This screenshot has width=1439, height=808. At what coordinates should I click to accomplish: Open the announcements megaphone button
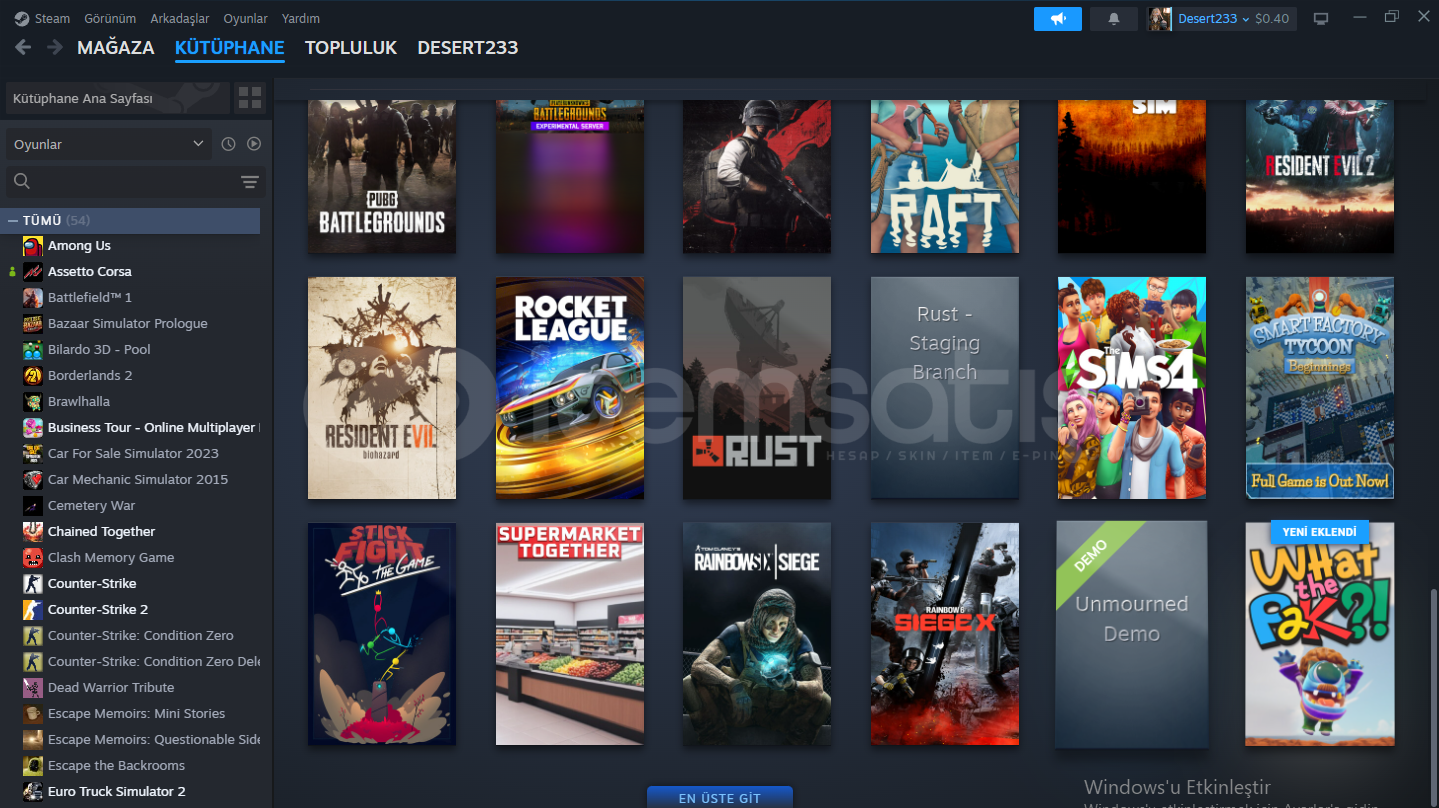pyautogui.click(x=1058, y=18)
